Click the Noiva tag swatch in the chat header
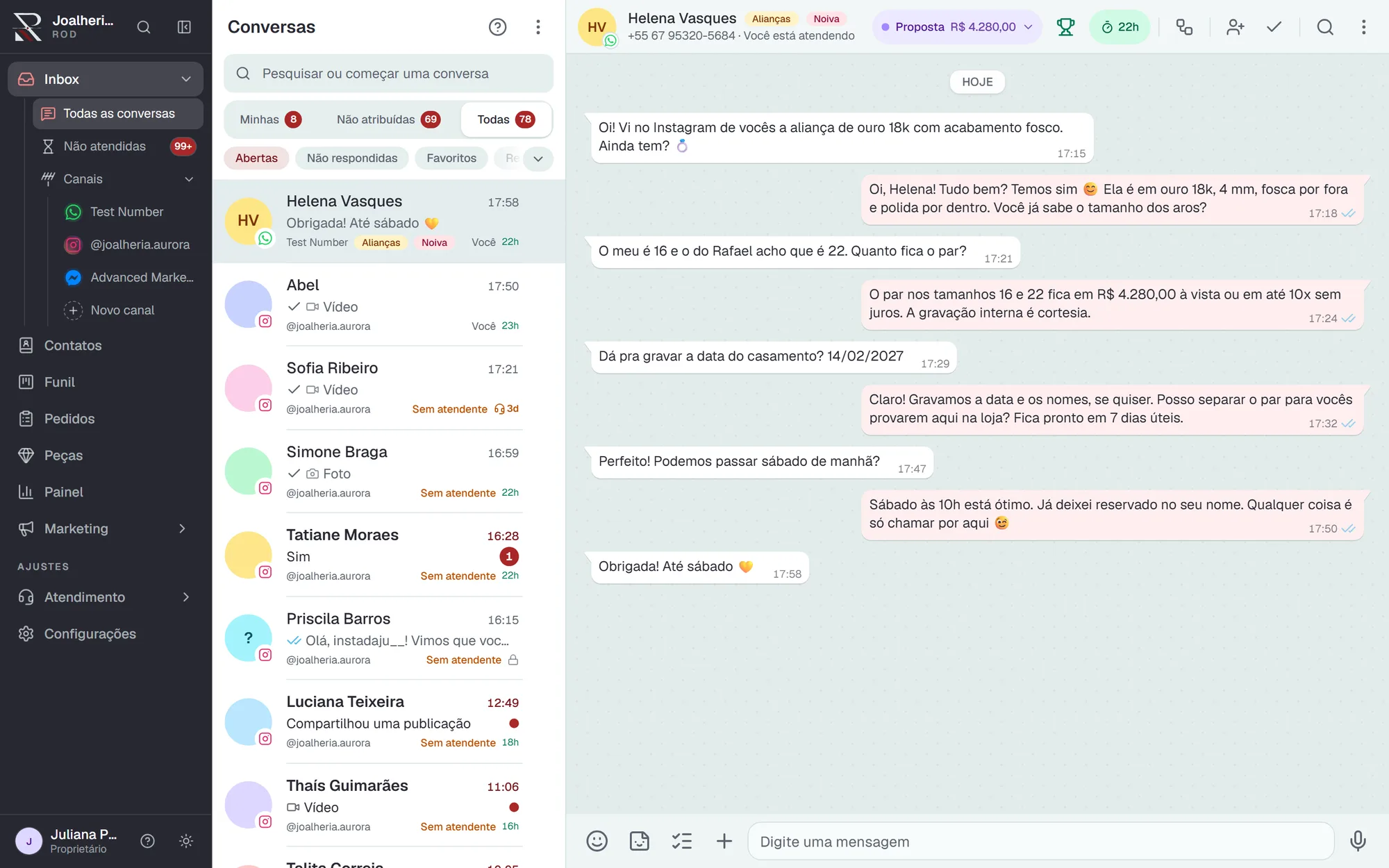This screenshot has width=1389, height=868. [826, 19]
